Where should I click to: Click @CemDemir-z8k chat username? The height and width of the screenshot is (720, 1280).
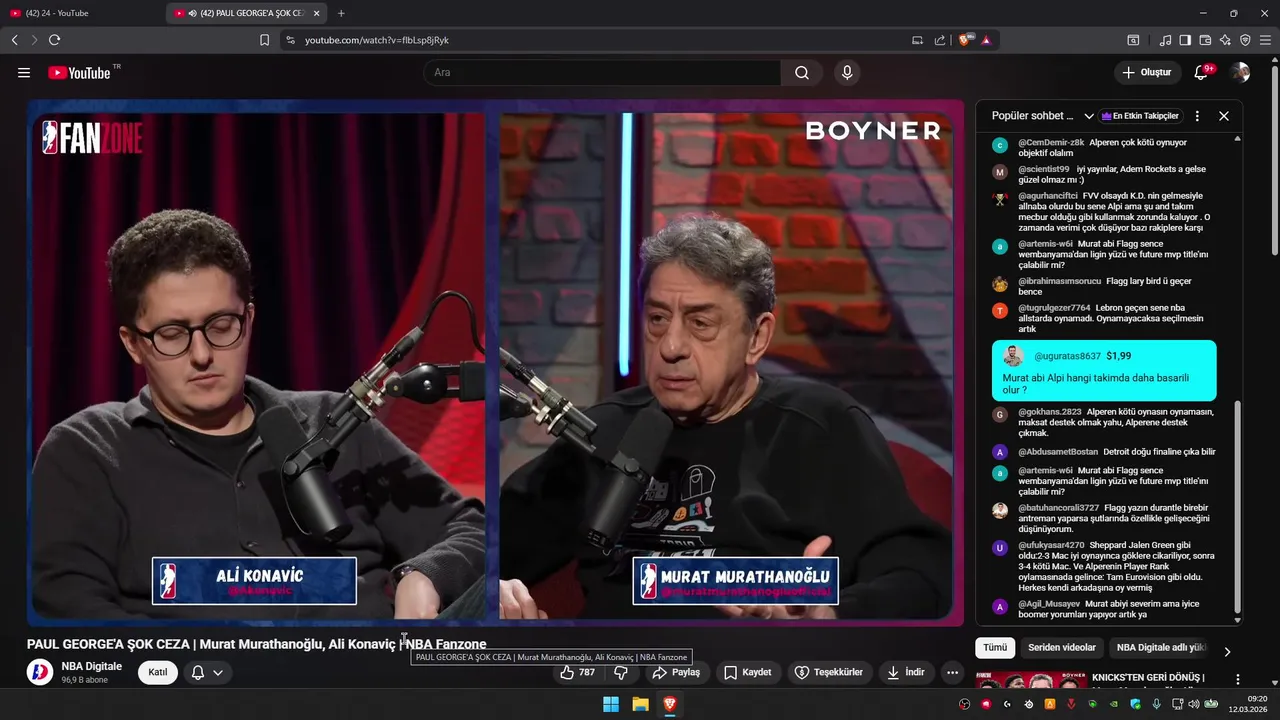click(1051, 143)
